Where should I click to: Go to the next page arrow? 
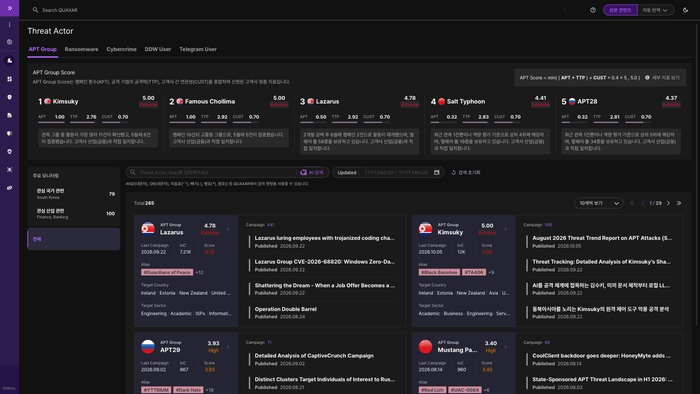pyautogui.click(x=668, y=203)
